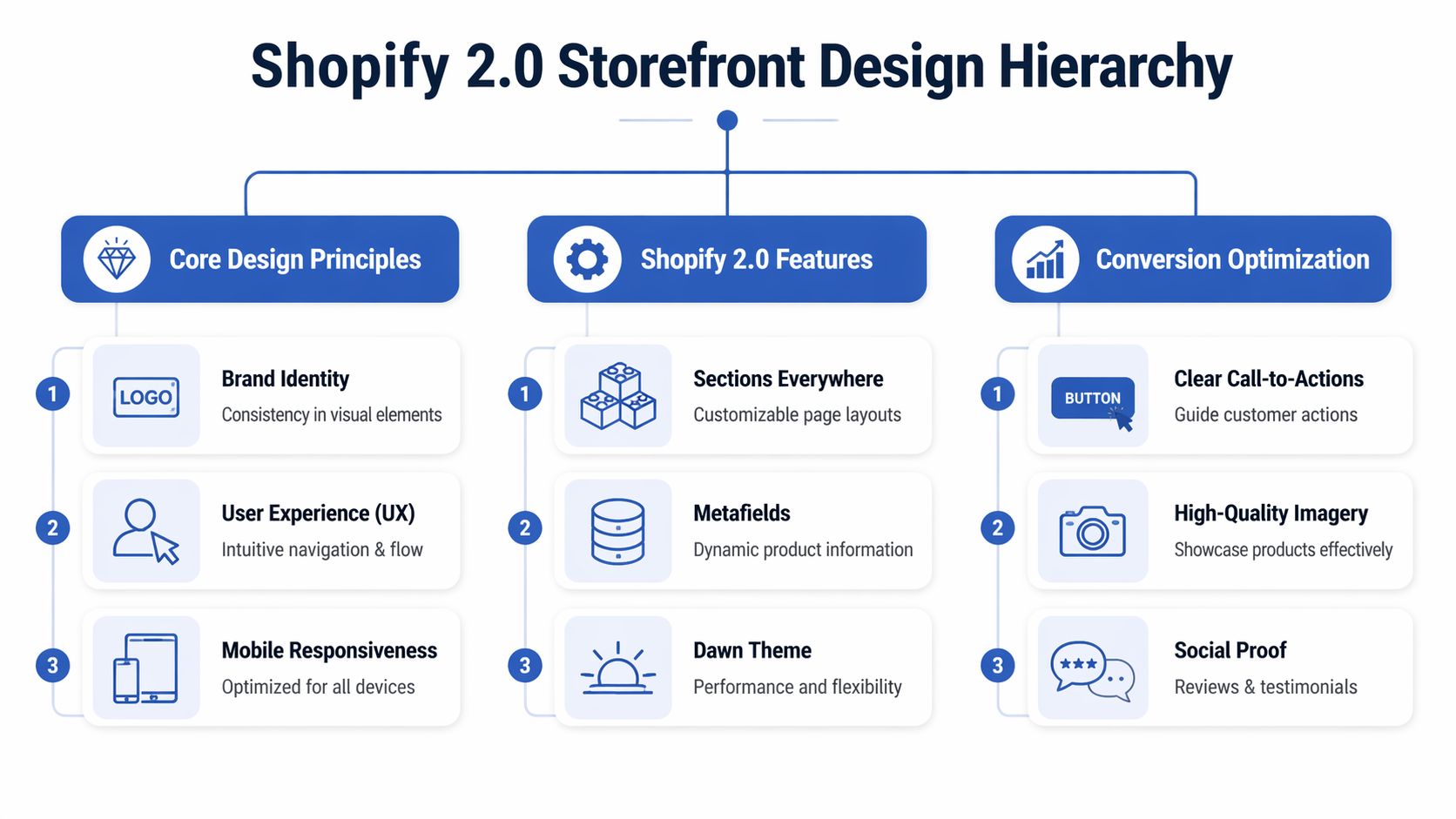The image size is (1456, 819).
Task: Click the Mobile Responsiveness heading
Action: (329, 650)
